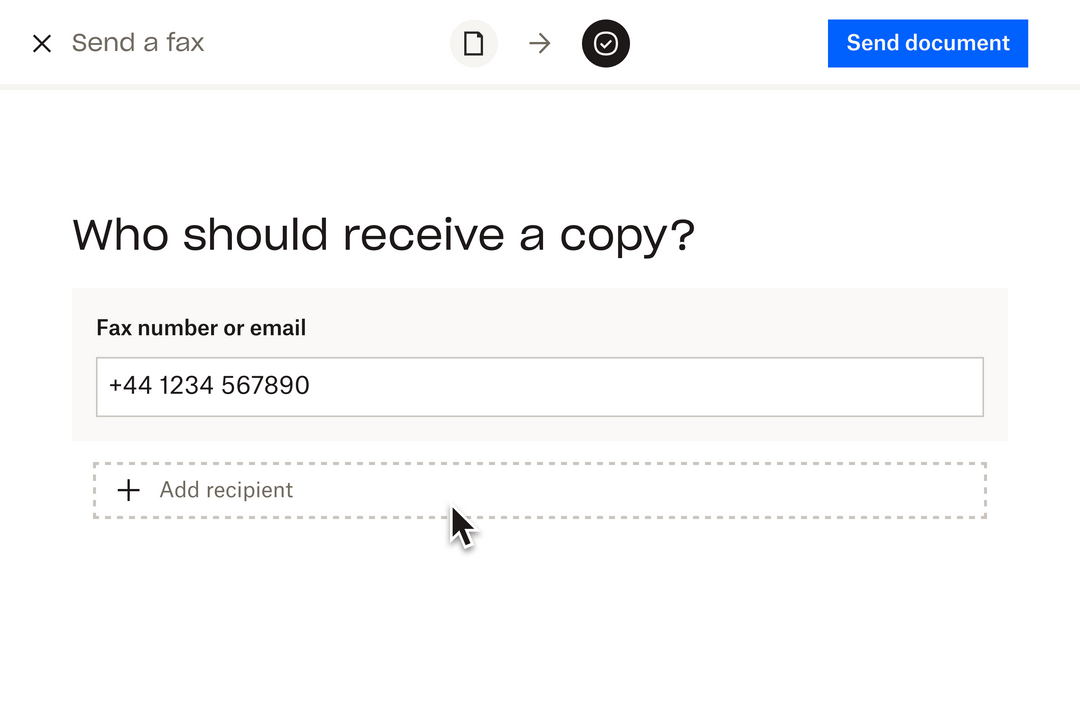Click the arrow icon between wizard steps
This screenshot has height=720, width=1080.
click(539, 43)
